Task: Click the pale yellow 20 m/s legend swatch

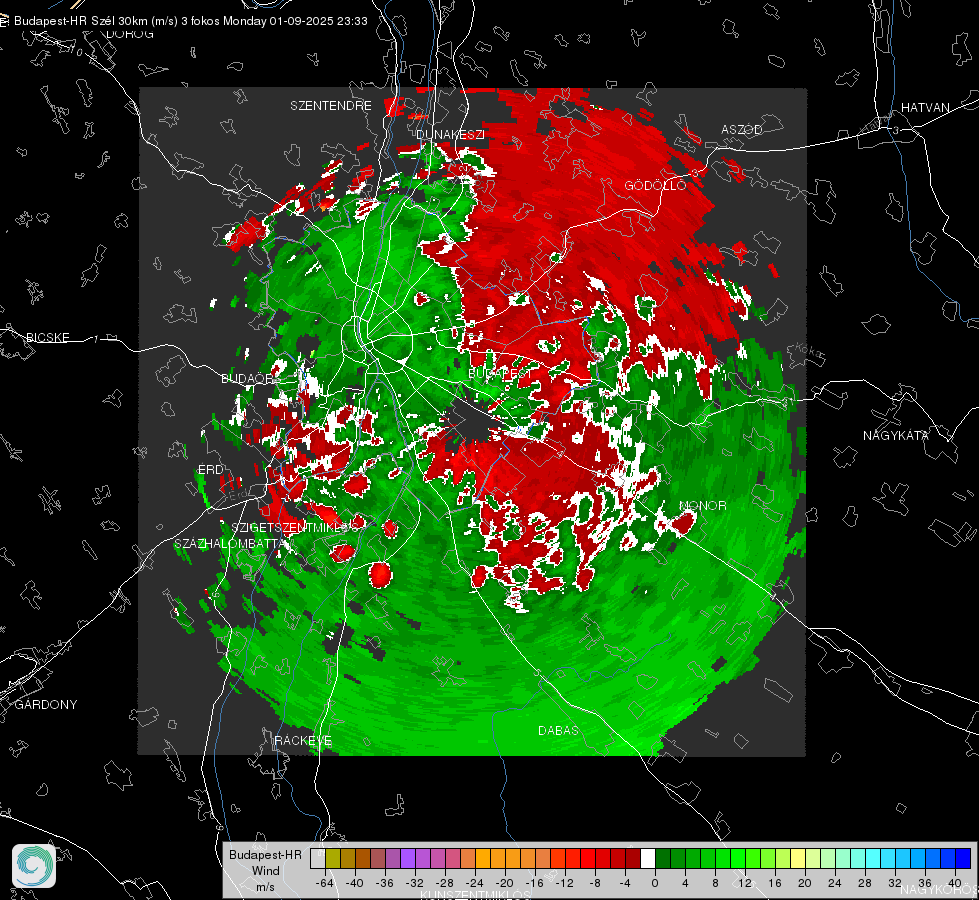Action: 798,859
